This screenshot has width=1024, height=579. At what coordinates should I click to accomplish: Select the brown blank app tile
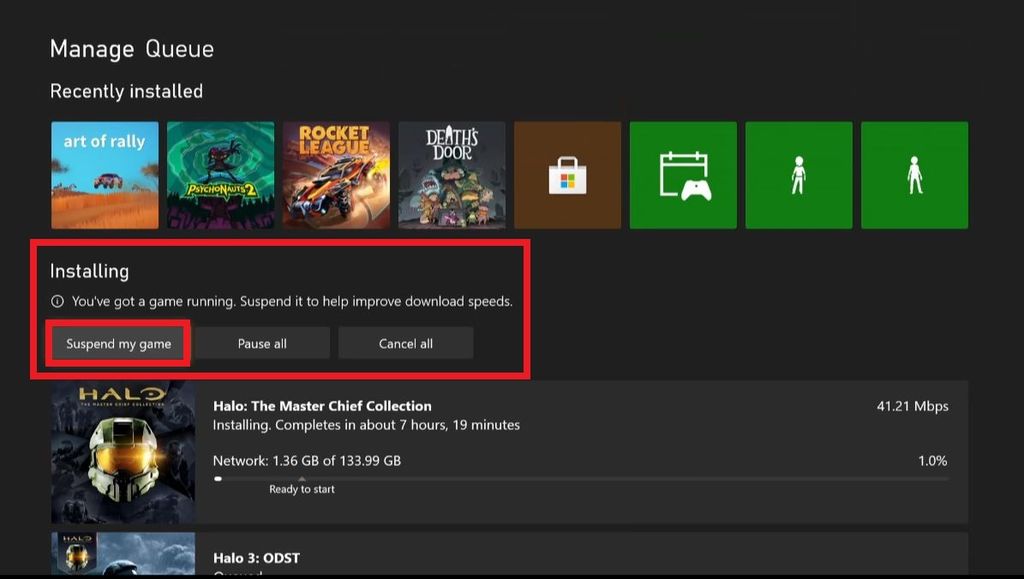click(567, 174)
